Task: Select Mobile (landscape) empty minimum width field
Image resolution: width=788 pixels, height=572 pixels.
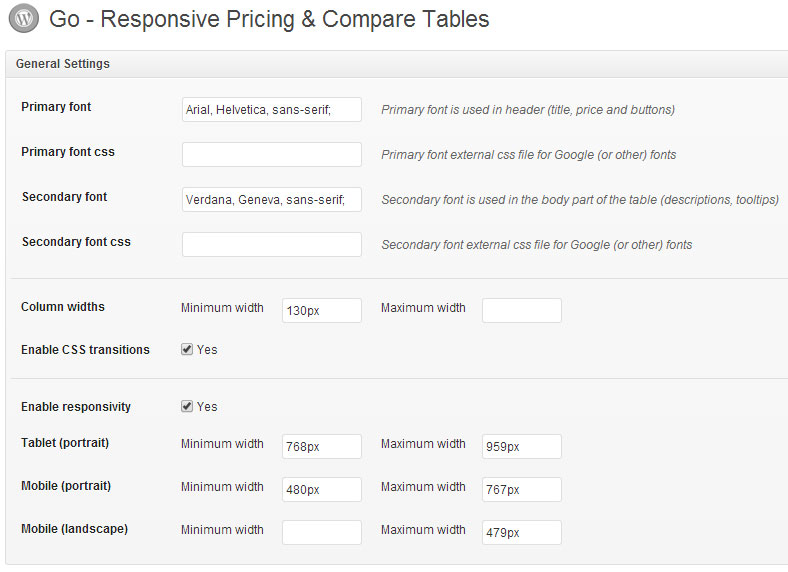Action: click(x=322, y=532)
